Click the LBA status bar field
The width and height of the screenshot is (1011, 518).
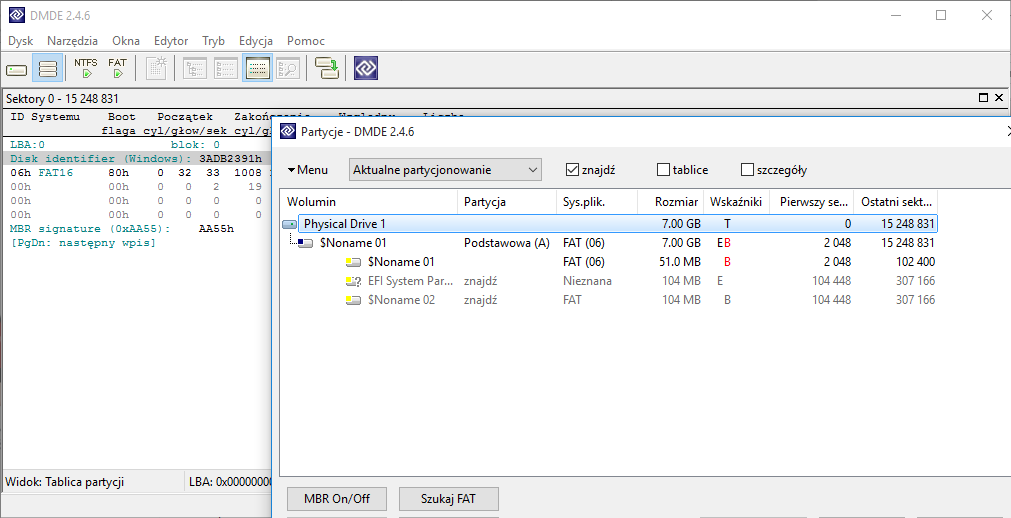pos(228,482)
